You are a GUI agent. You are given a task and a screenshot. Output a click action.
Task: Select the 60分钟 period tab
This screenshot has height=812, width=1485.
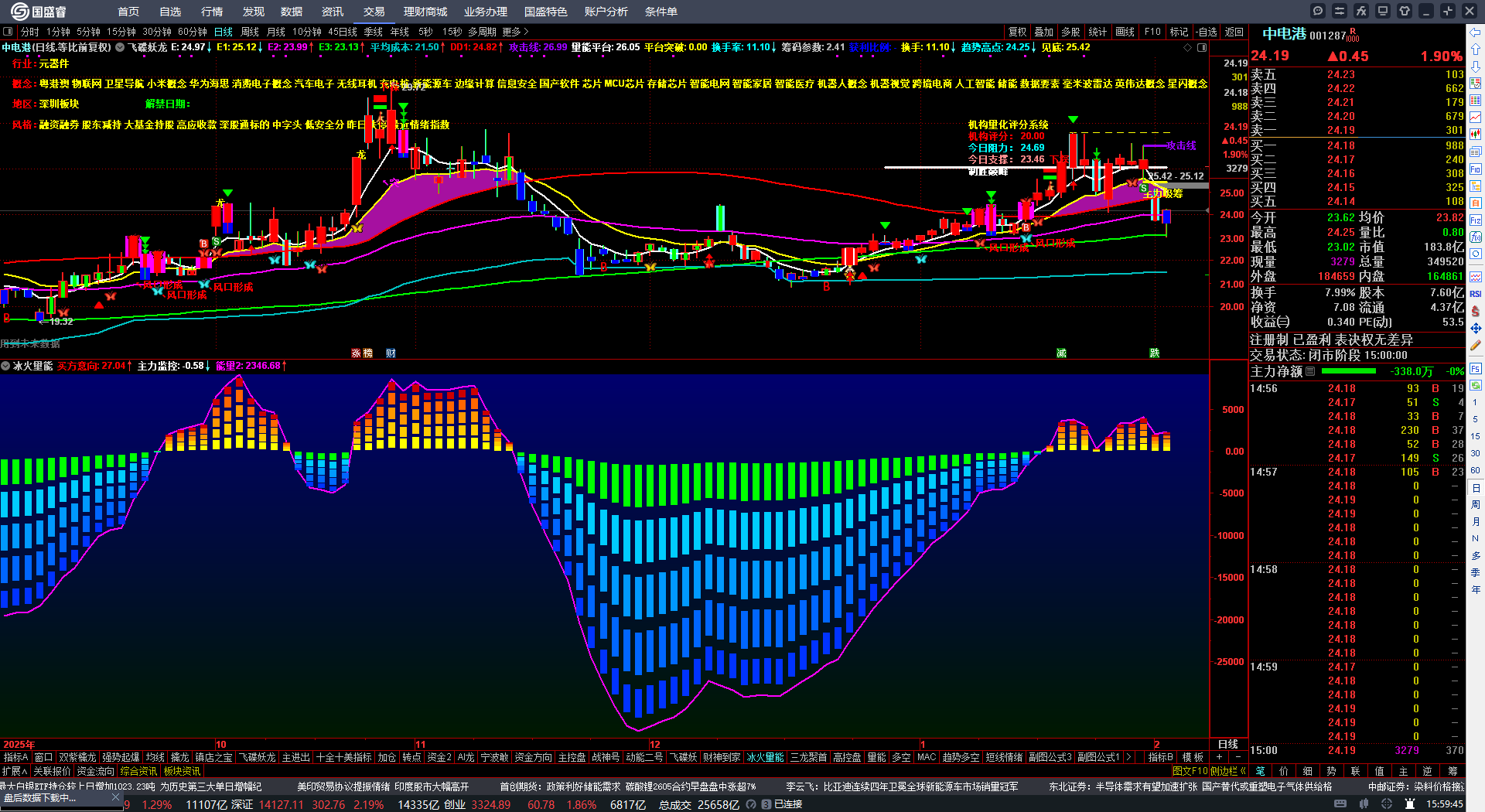click(193, 32)
